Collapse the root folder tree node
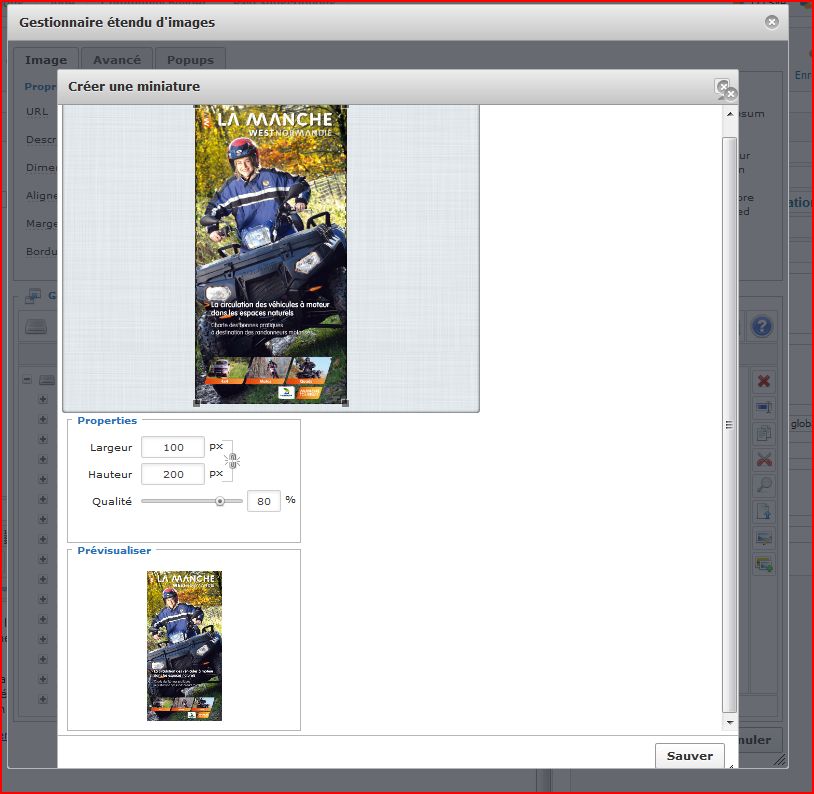This screenshot has width=814, height=794. click(27, 380)
